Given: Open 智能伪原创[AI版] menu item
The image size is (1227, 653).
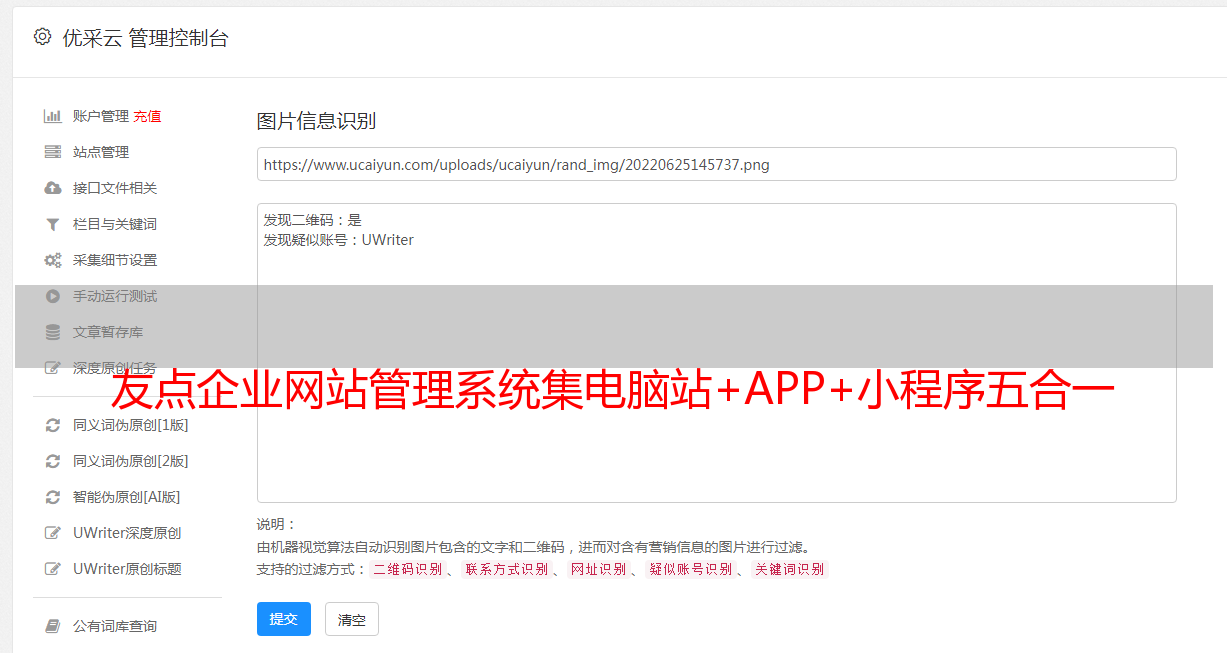Looking at the screenshot, I should [127, 497].
